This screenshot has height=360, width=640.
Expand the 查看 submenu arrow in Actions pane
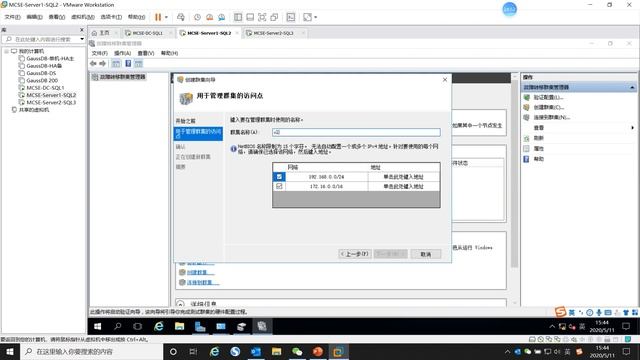click(x=632, y=127)
